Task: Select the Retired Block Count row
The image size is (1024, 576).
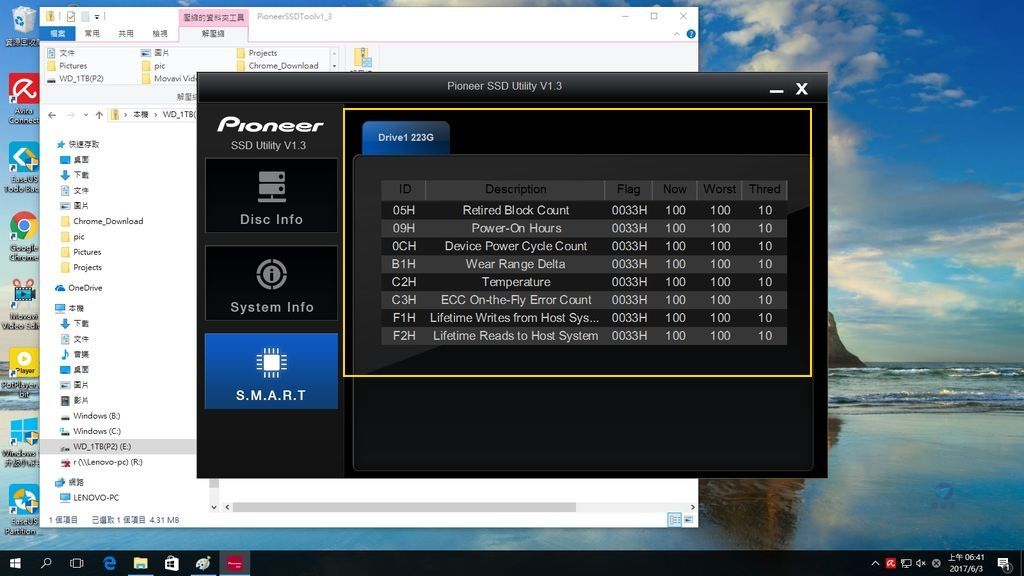Action: tap(584, 210)
